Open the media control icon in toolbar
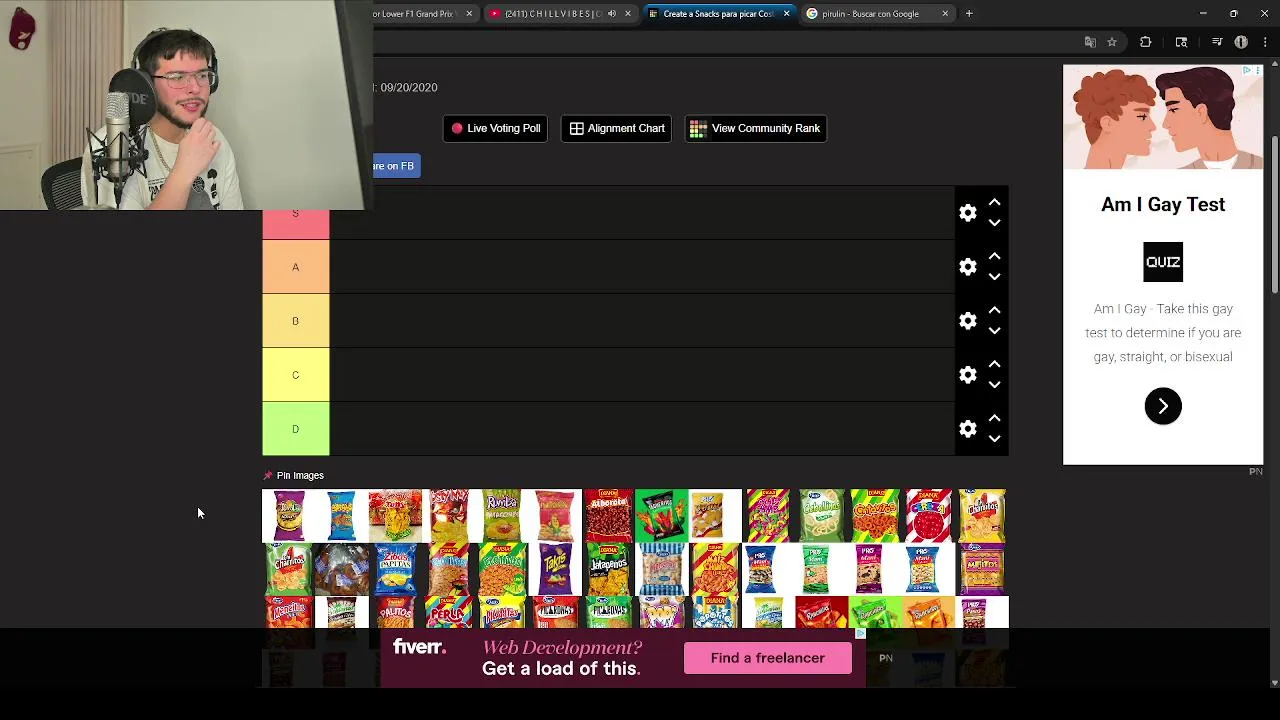The width and height of the screenshot is (1280, 720). pyautogui.click(x=1217, y=42)
